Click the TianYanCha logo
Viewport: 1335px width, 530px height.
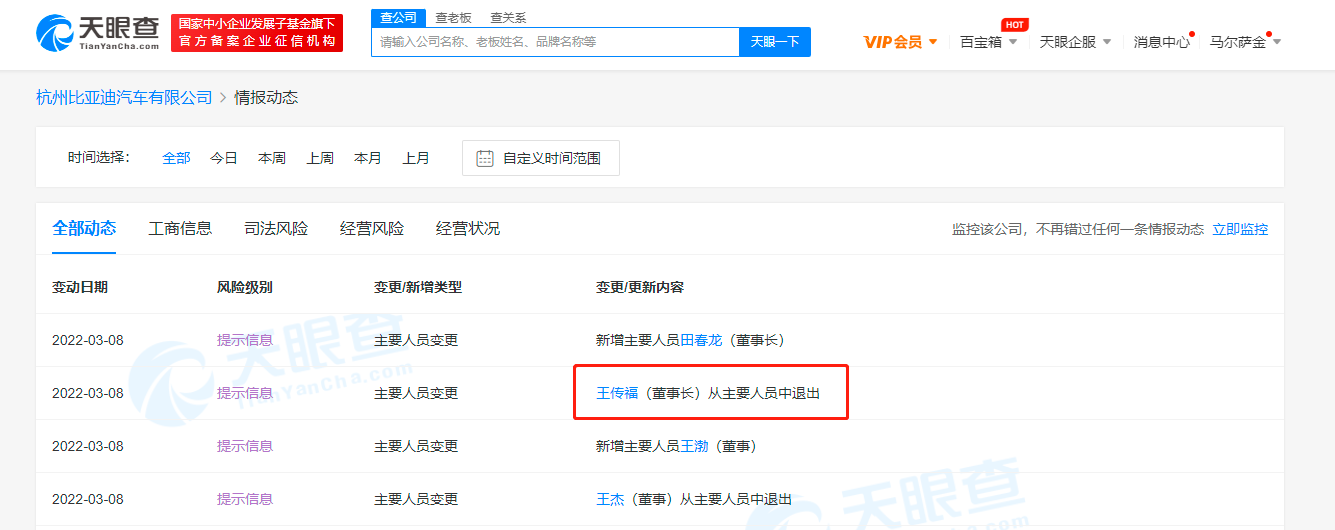click(97, 33)
